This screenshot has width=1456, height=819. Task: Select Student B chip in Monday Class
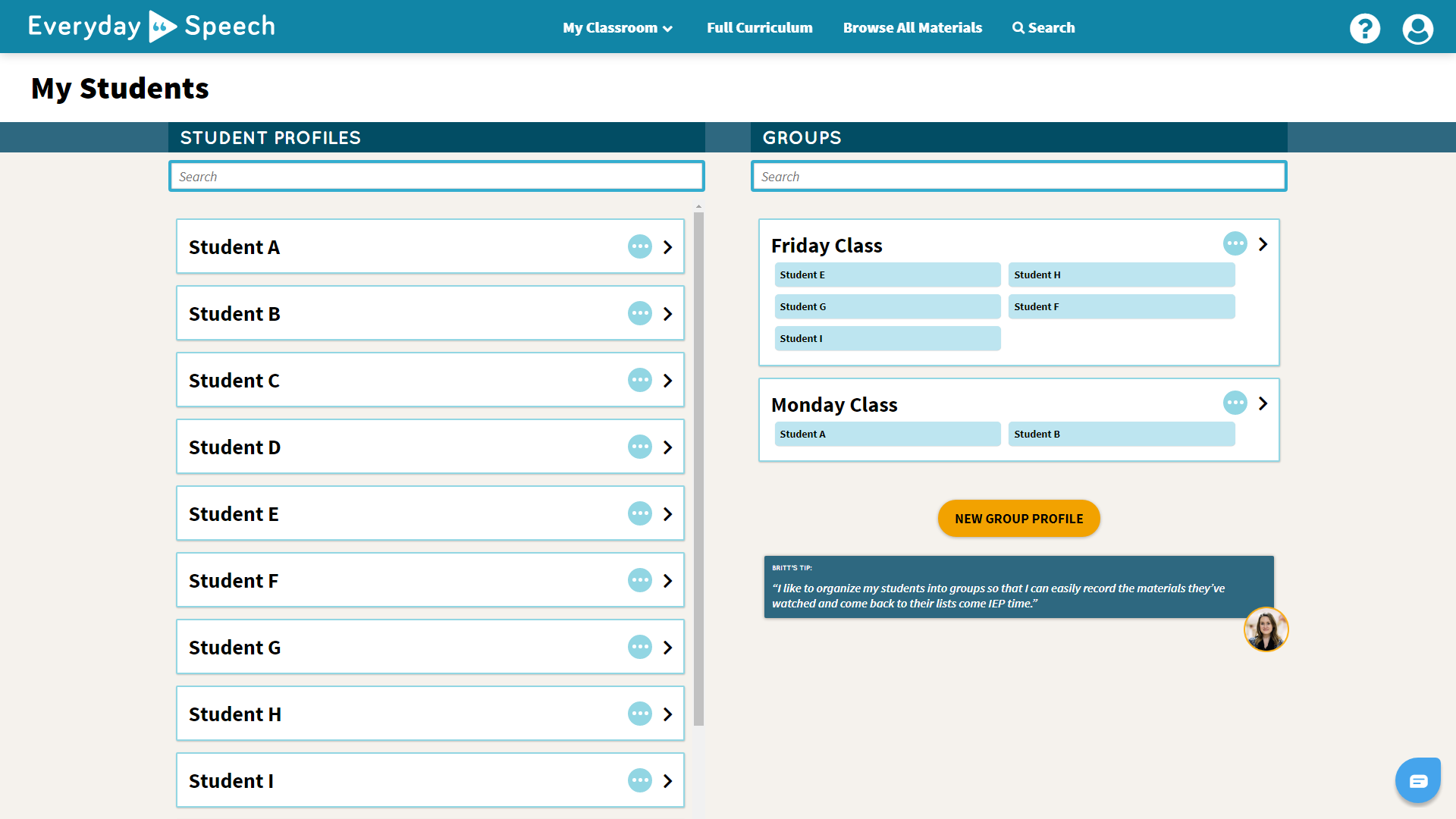pos(1122,434)
